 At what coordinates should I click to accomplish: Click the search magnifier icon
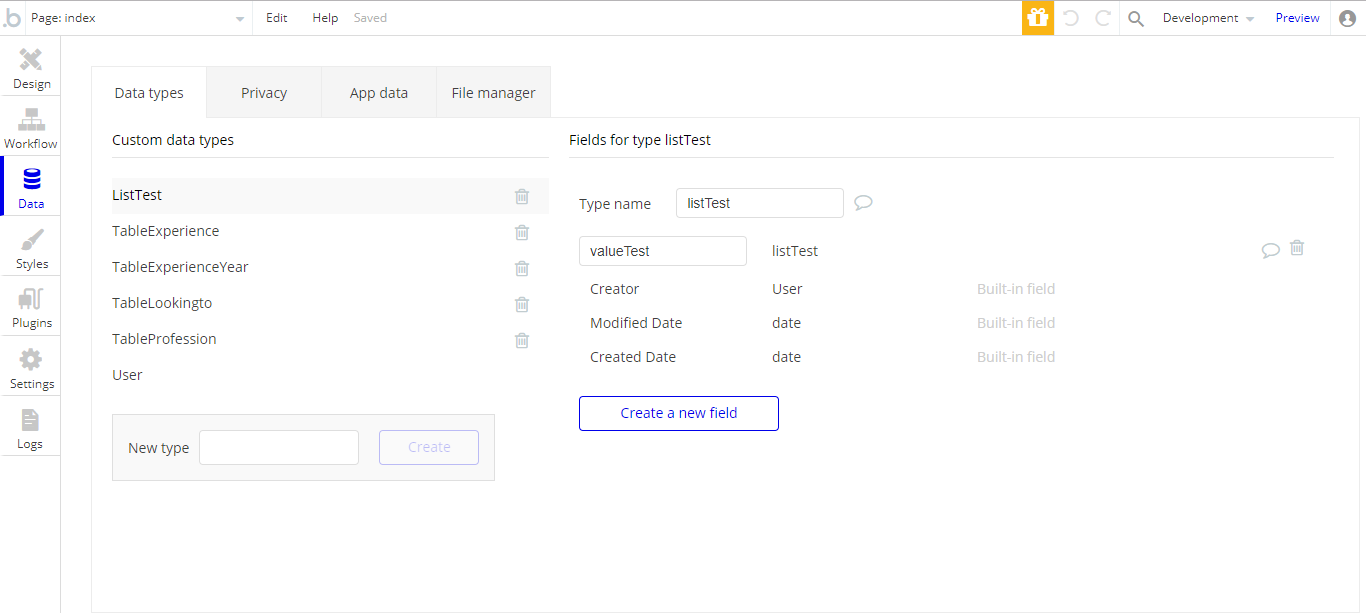pos(1135,18)
